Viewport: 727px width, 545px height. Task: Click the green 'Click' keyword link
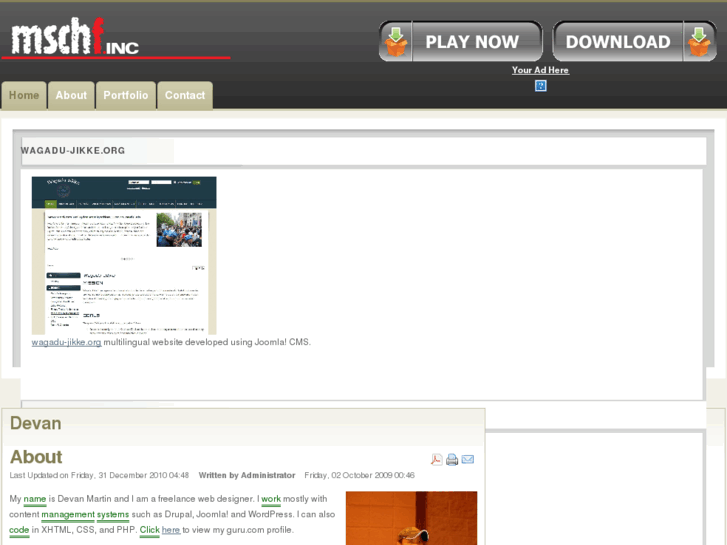[150, 530]
